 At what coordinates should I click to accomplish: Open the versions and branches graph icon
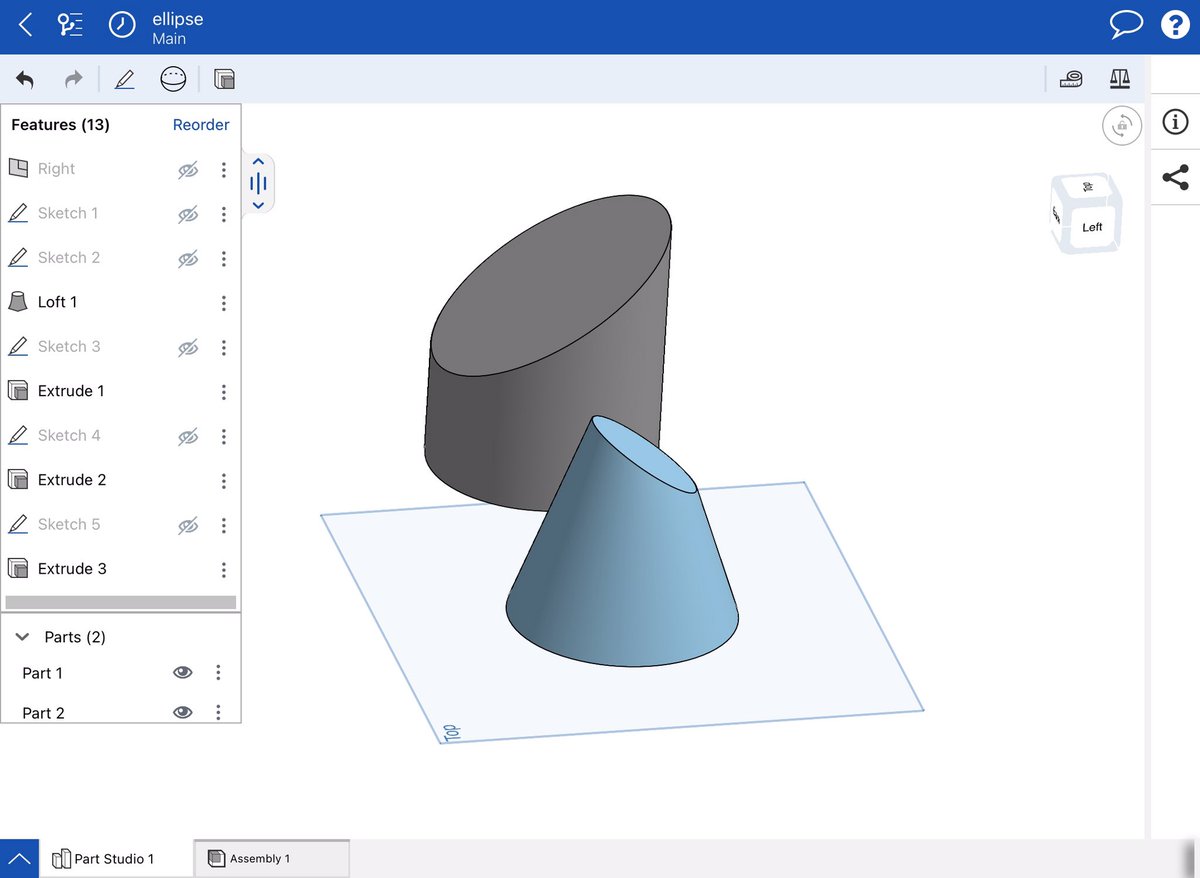point(71,25)
